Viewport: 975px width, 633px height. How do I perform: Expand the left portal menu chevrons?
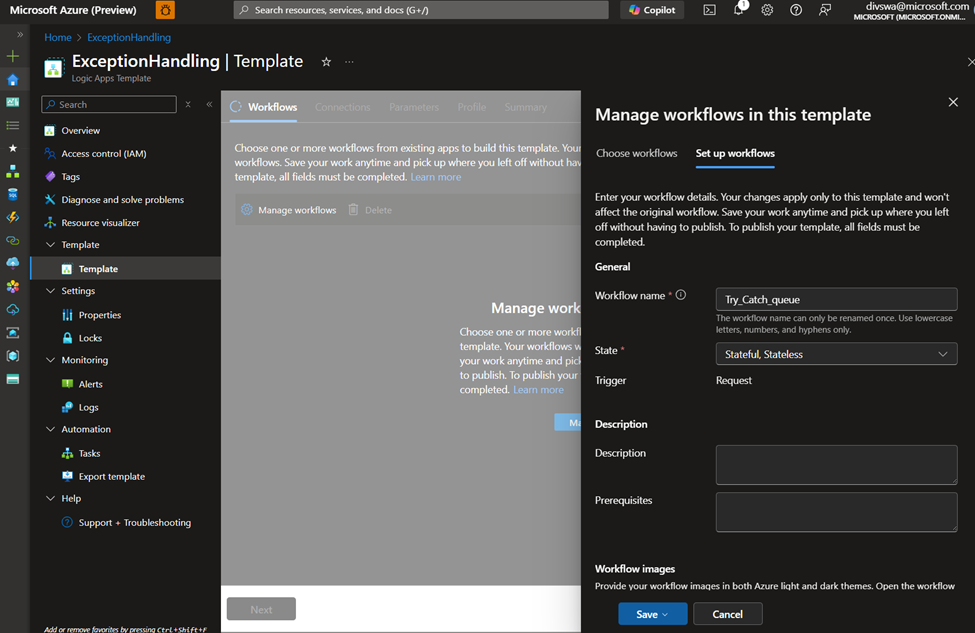(x=20, y=35)
